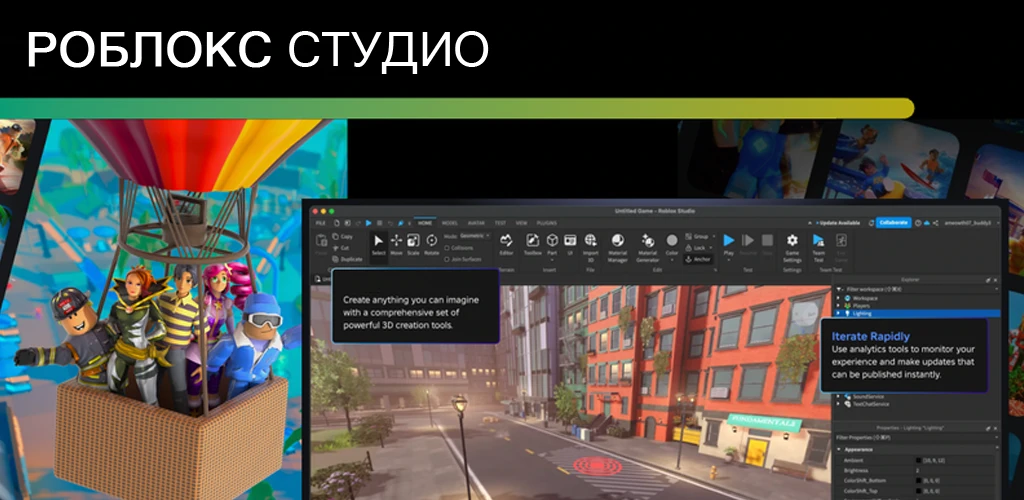Viewport: 1024px width, 500px height.
Task: Expand the TextChatService tree node
Action: point(838,404)
